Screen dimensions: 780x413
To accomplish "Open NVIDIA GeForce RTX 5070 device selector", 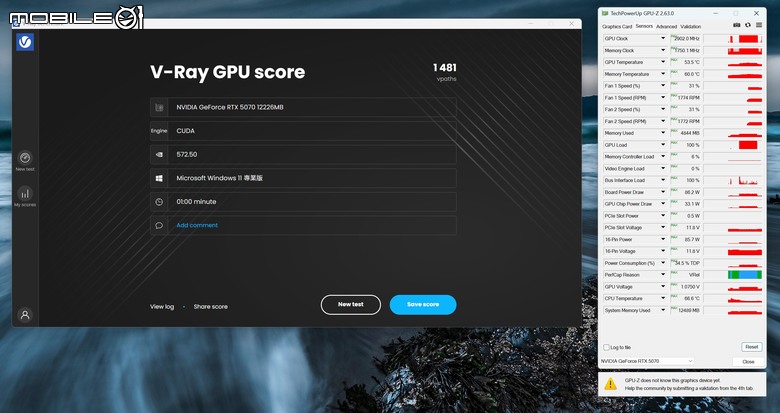I will [x=647, y=361].
